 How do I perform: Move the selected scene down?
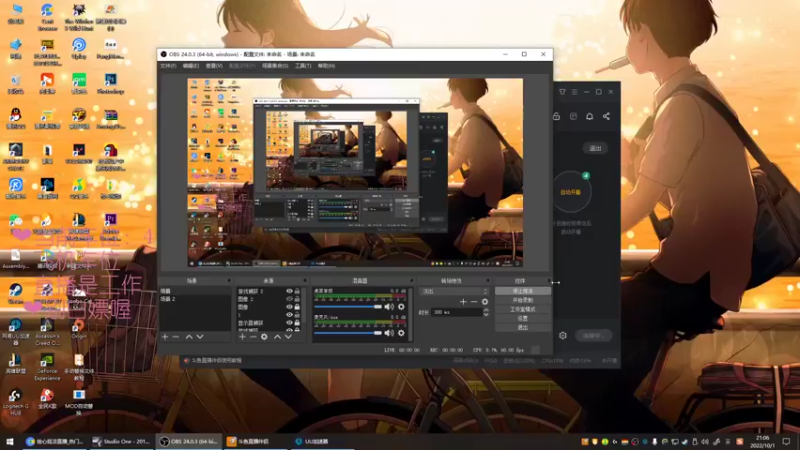pyautogui.click(x=200, y=337)
